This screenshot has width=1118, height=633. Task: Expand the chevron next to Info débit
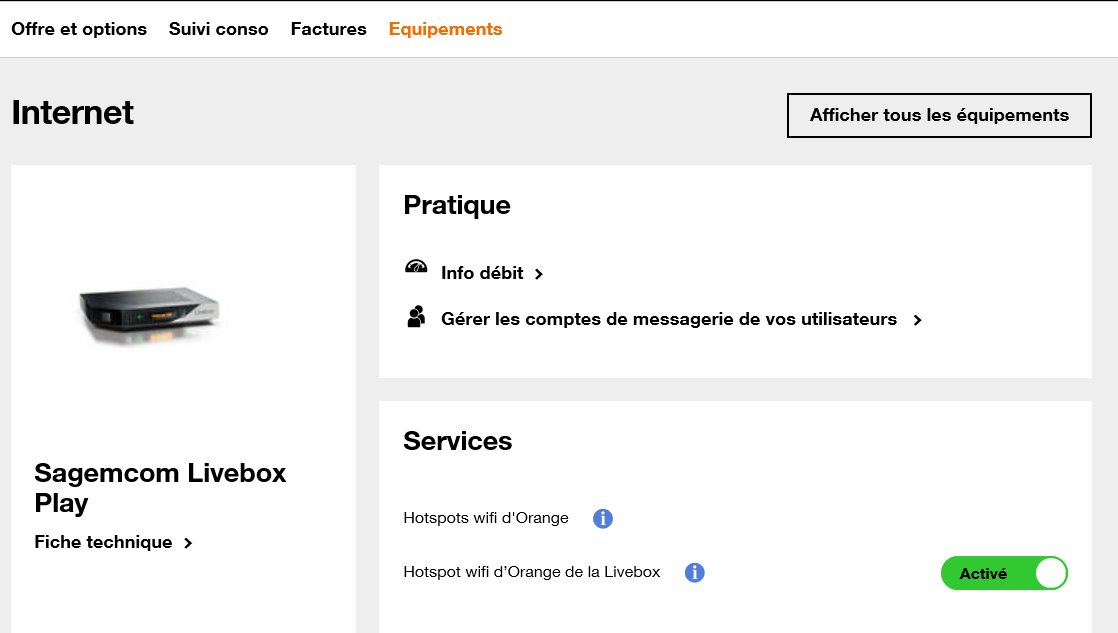coord(539,274)
